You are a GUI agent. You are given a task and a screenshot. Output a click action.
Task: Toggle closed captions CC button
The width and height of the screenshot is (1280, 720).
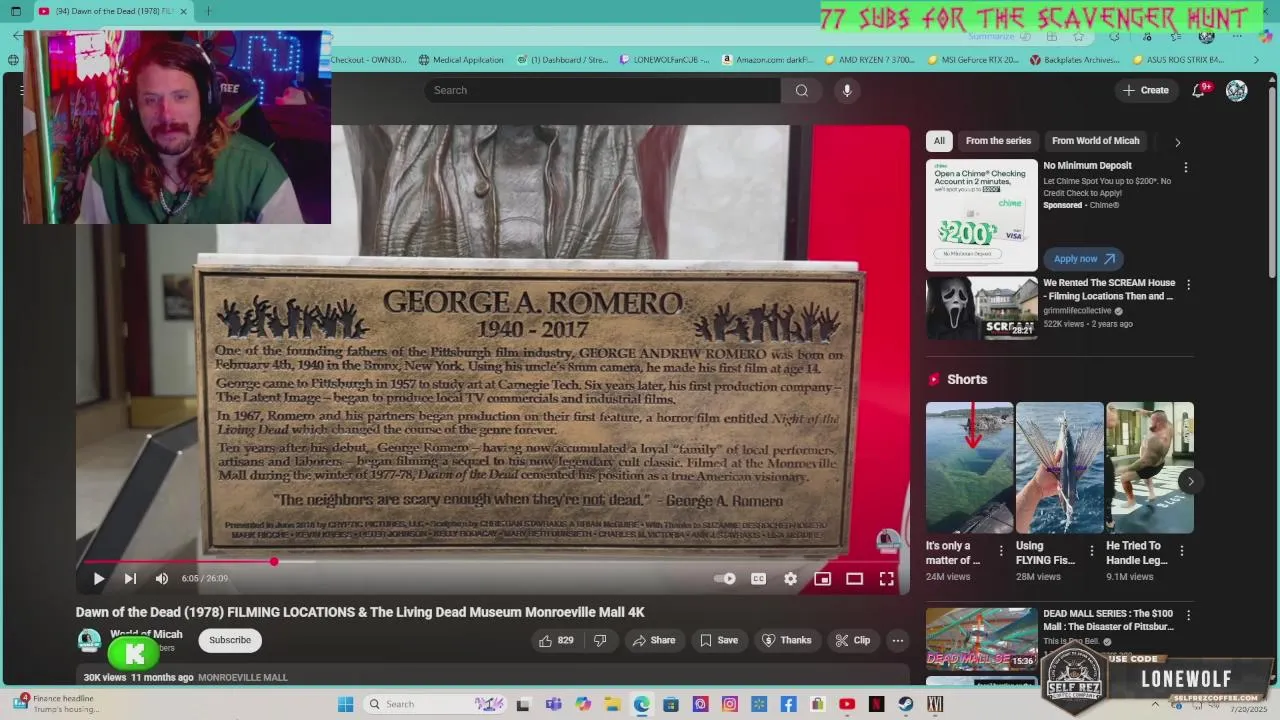(758, 578)
